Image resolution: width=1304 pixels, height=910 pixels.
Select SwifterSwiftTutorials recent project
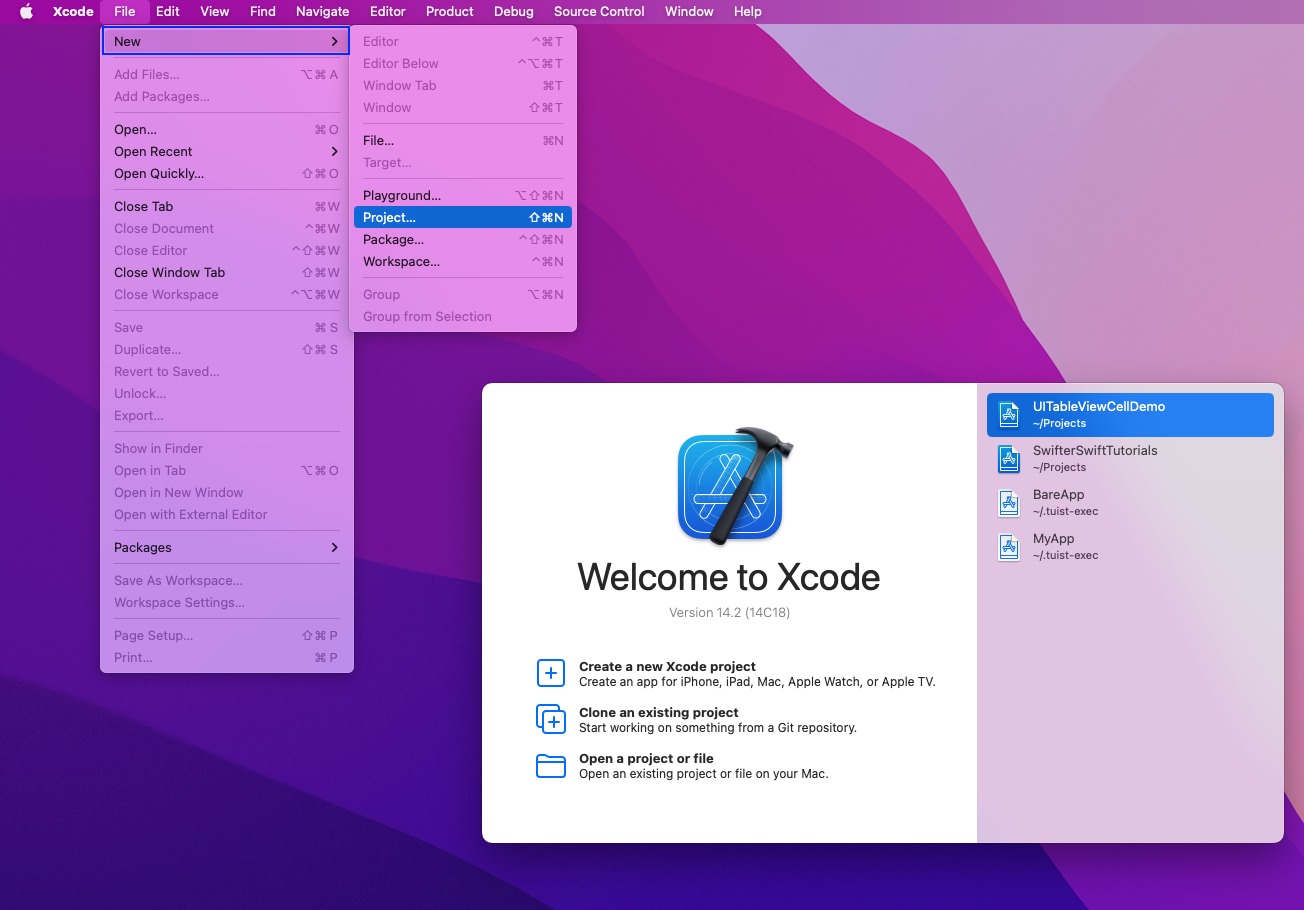pyautogui.click(x=1130, y=459)
